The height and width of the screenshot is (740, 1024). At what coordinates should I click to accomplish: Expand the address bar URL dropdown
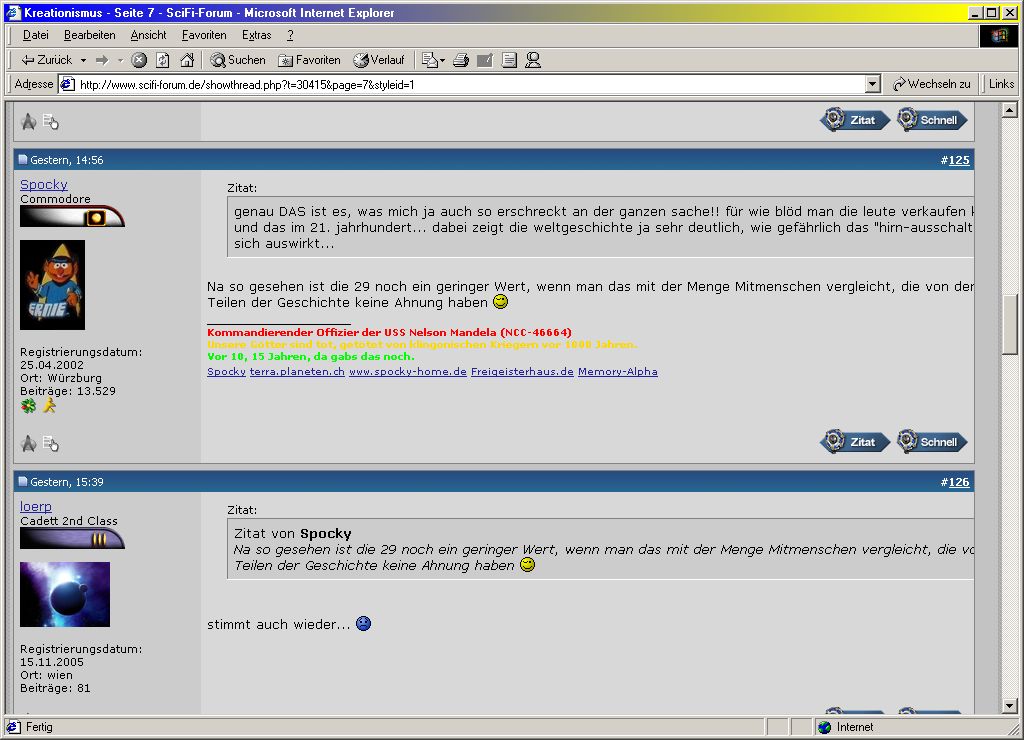(872, 85)
